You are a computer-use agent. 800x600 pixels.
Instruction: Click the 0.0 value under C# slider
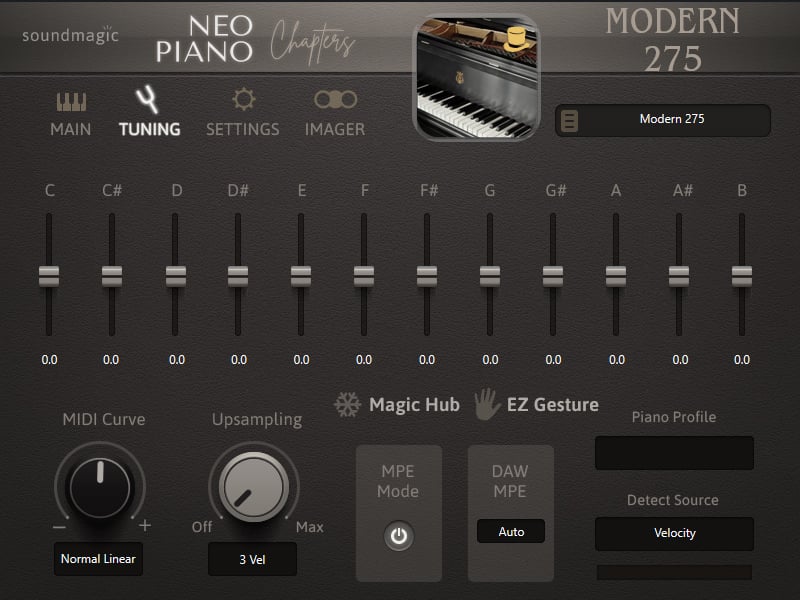[x=111, y=360]
